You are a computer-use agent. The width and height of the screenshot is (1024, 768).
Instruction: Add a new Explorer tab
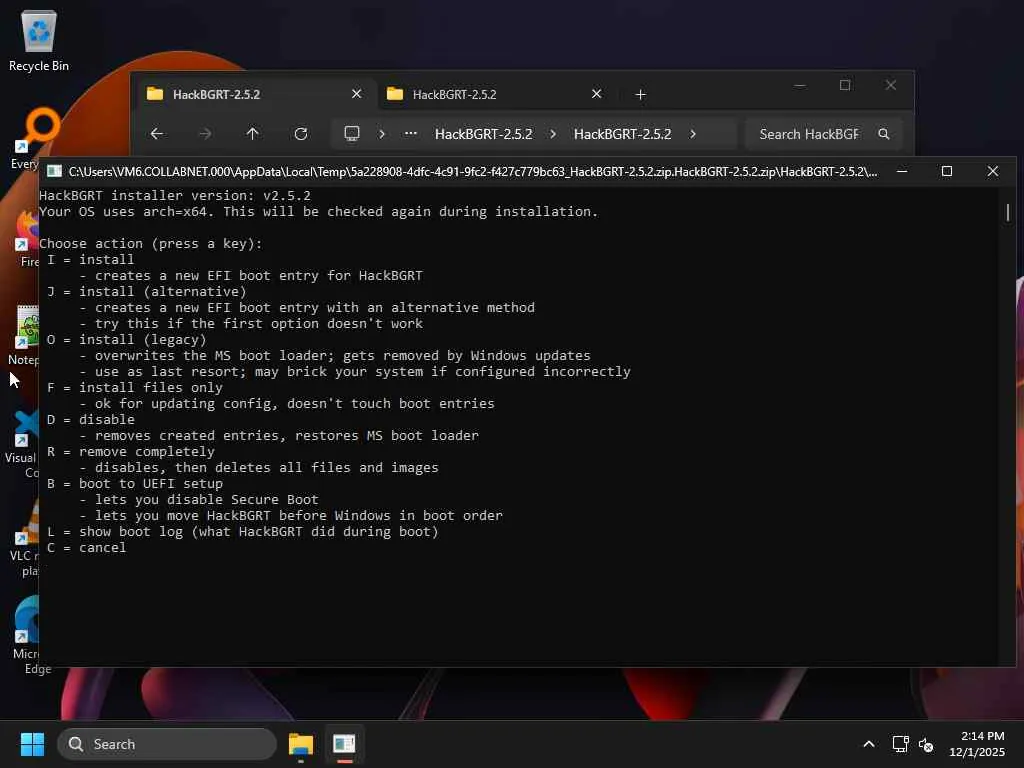tap(641, 95)
